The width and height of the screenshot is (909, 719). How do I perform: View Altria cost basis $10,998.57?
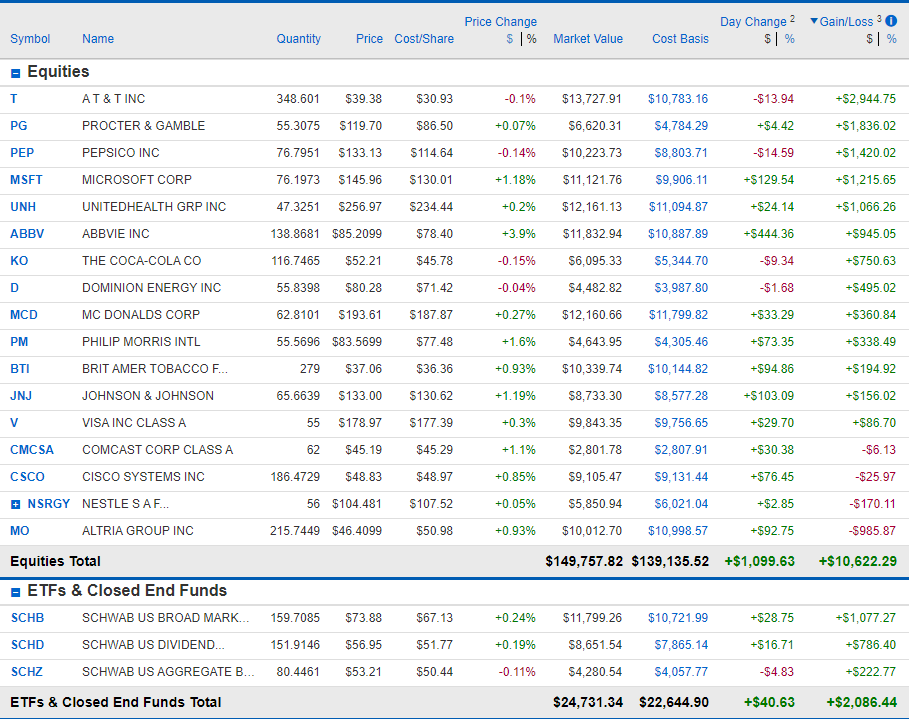(x=678, y=531)
